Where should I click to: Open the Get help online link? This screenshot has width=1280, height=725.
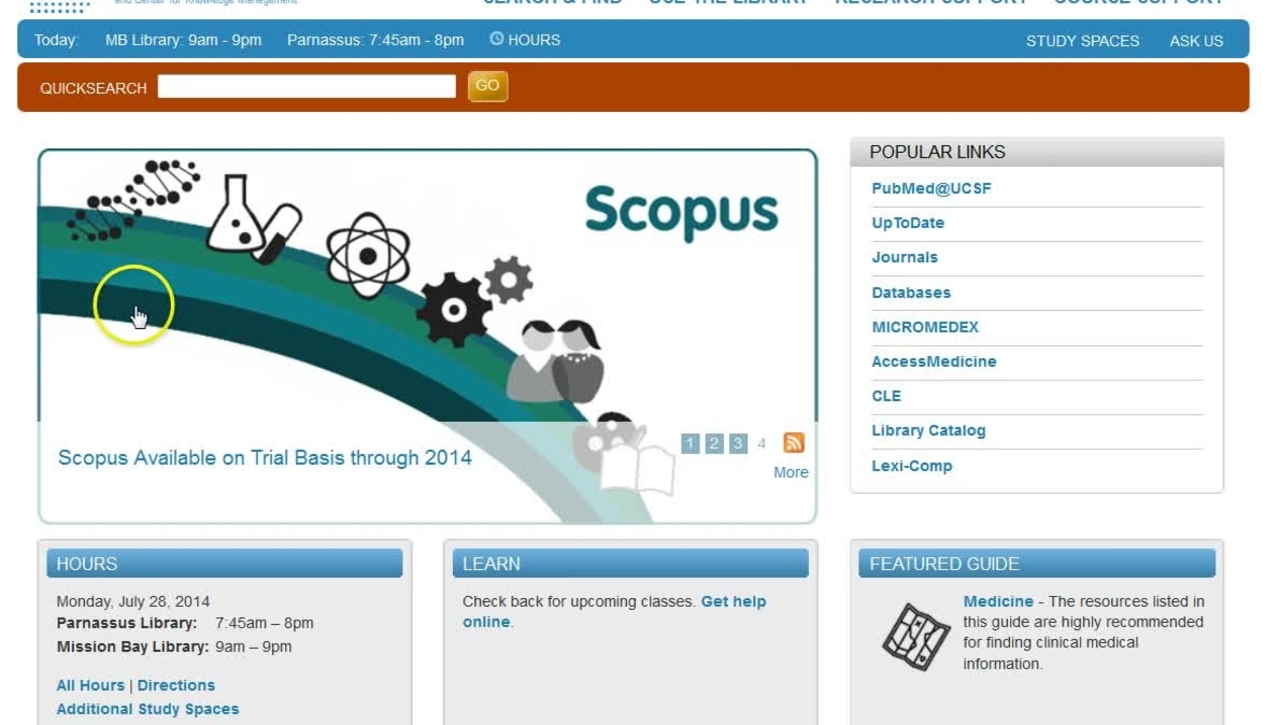click(614, 611)
